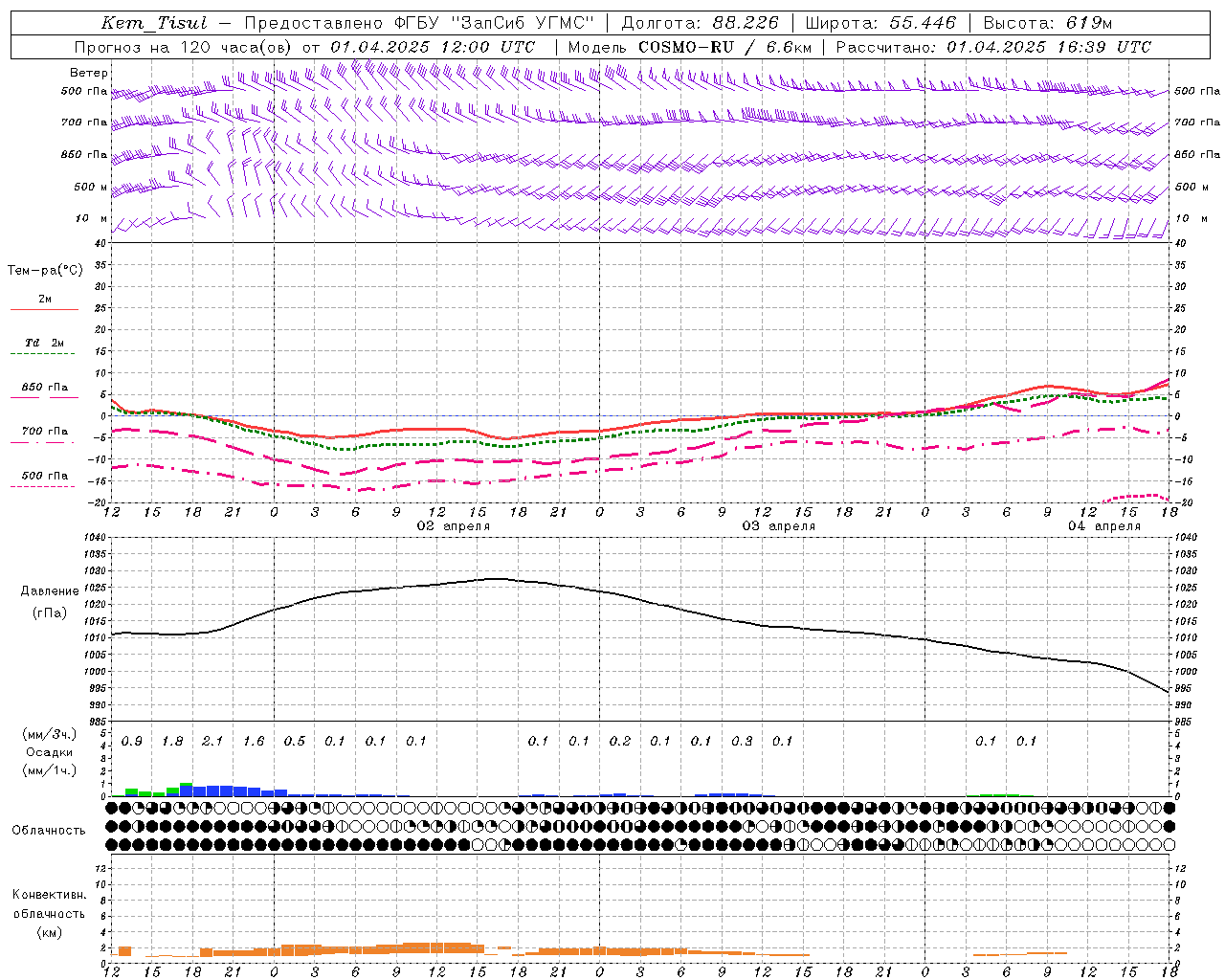The width and height of the screenshot is (1225, 980).
Task: Click the 'Конвективн.' convective cloud label
Action: [50, 895]
